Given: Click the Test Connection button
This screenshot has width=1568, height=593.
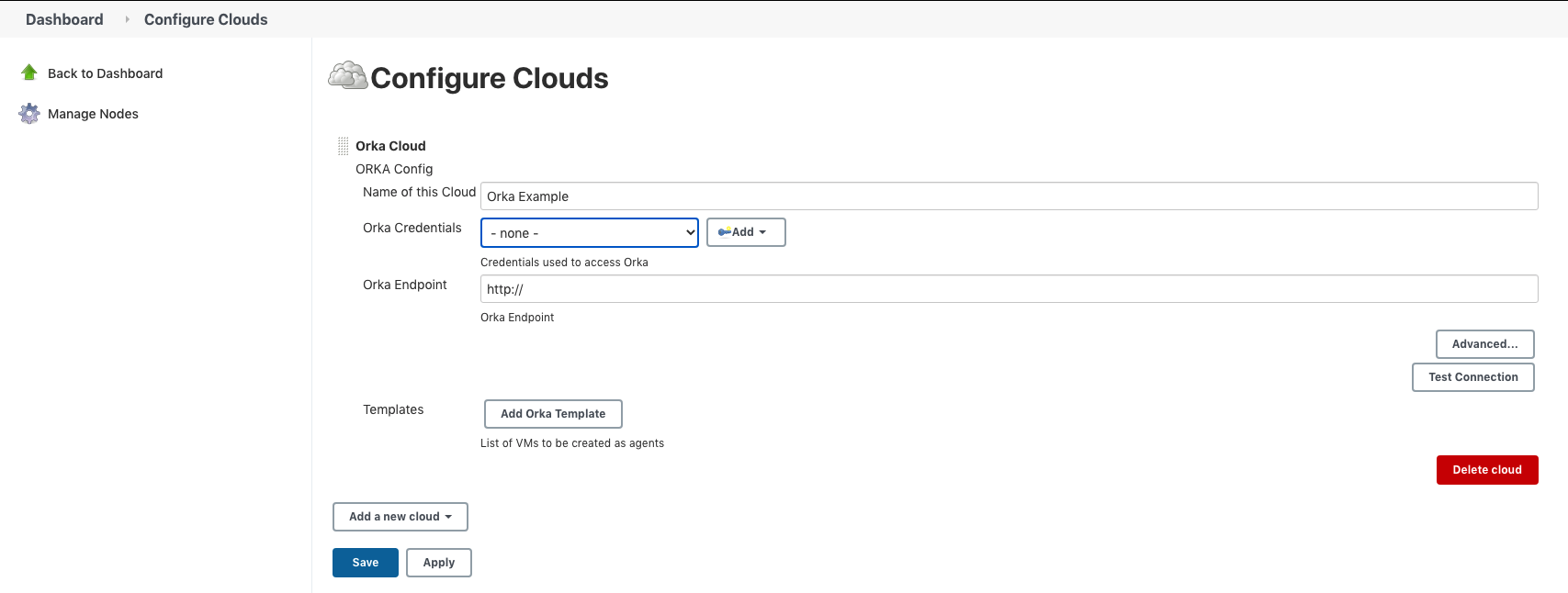Looking at the screenshot, I should [1473, 377].
